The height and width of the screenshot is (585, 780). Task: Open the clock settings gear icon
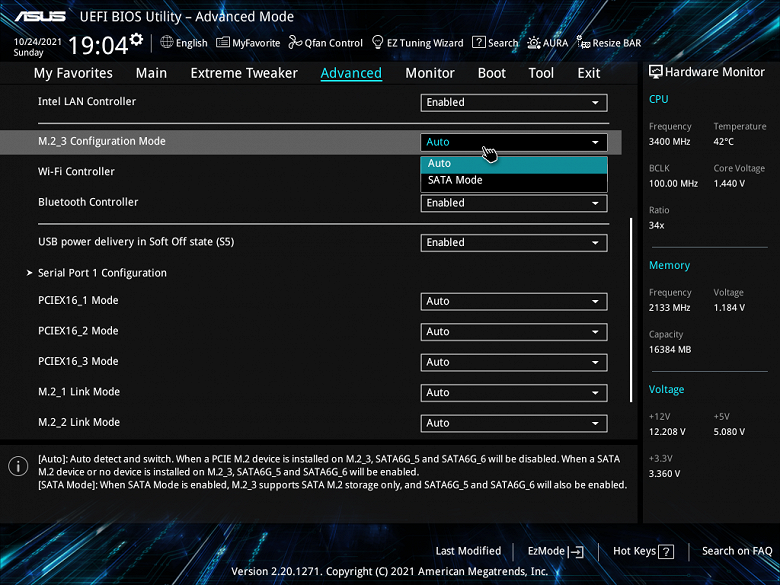136,39
